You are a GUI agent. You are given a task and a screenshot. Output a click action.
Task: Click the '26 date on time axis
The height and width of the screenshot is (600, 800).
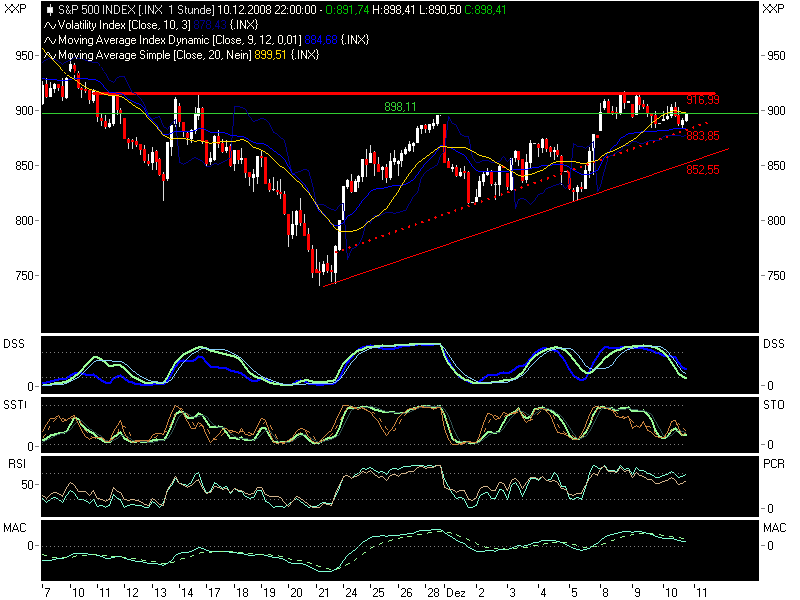pos(405,593)
